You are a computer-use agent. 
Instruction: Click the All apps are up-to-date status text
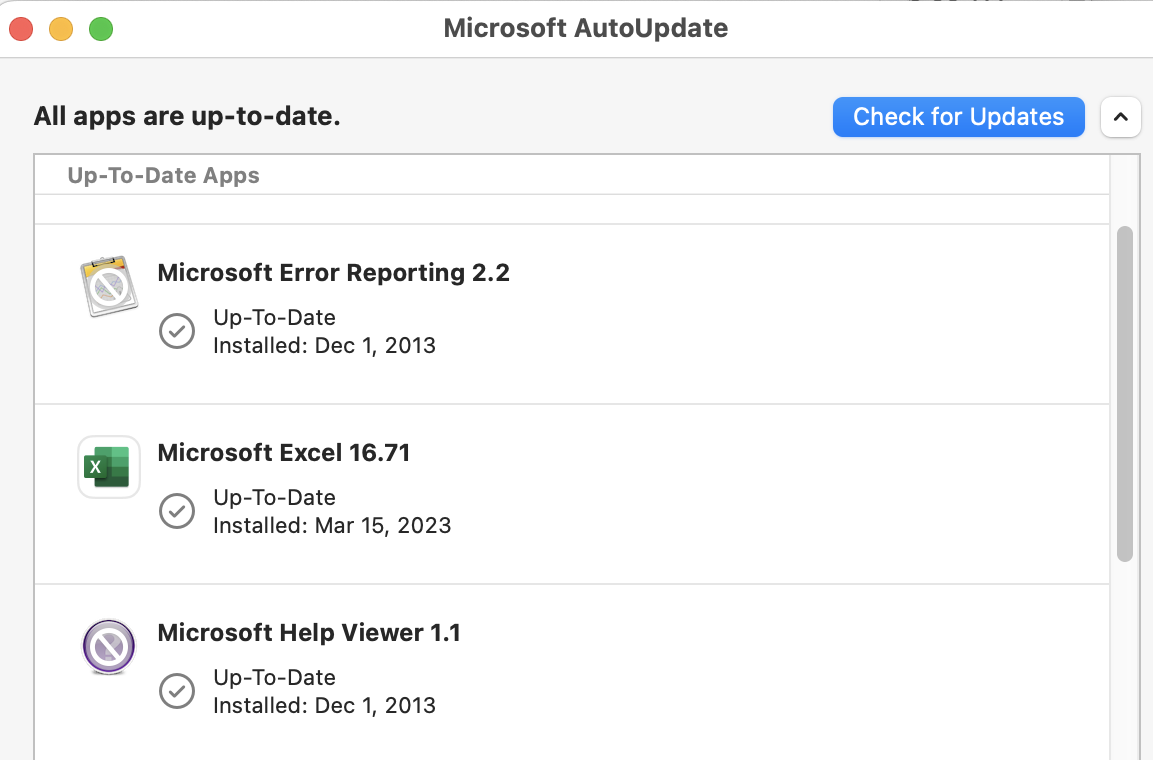click(x=187, y=116)
